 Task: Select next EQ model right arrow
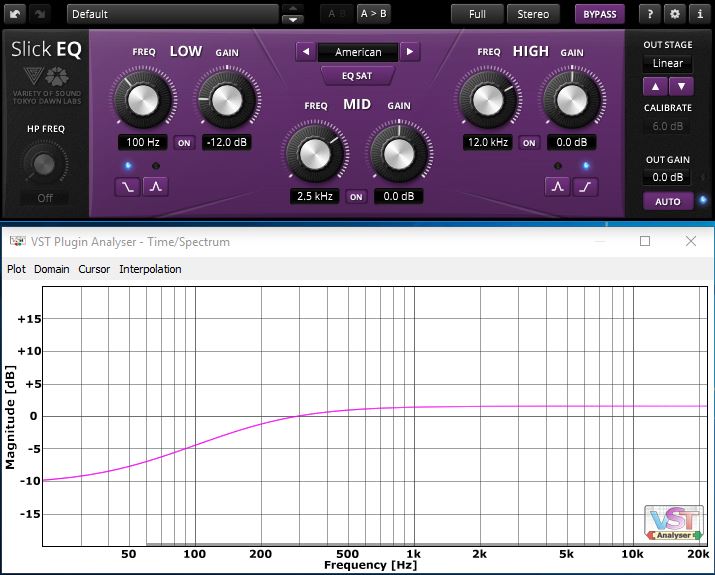410,52
